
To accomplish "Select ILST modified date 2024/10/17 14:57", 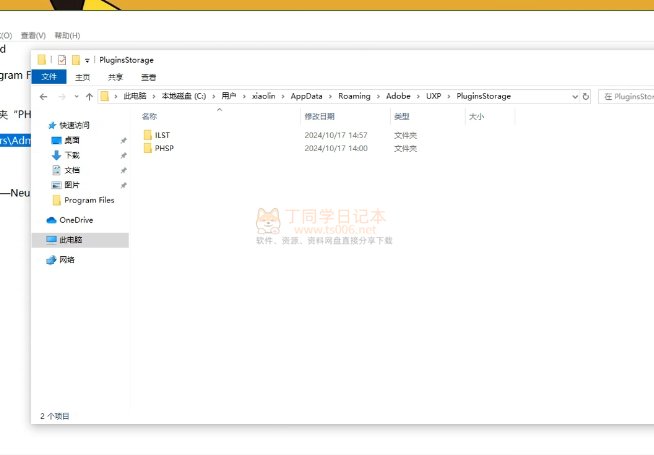I will 336,135.
